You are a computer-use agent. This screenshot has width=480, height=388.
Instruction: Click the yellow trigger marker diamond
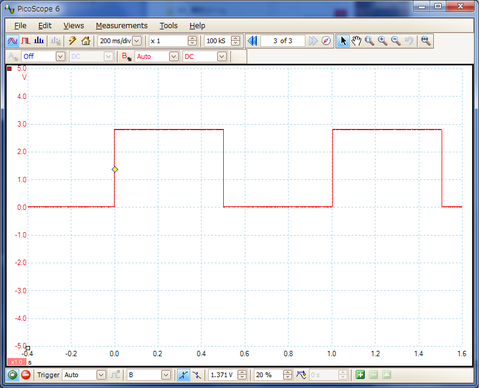click(x=115, y=169)
